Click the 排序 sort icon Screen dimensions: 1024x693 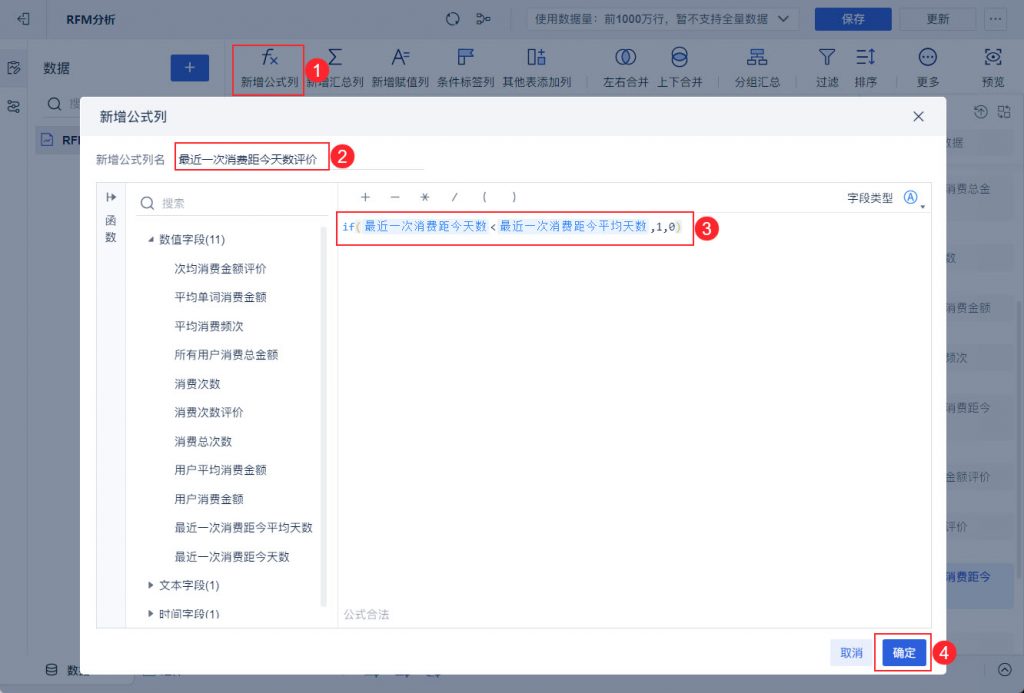point(865,57)
